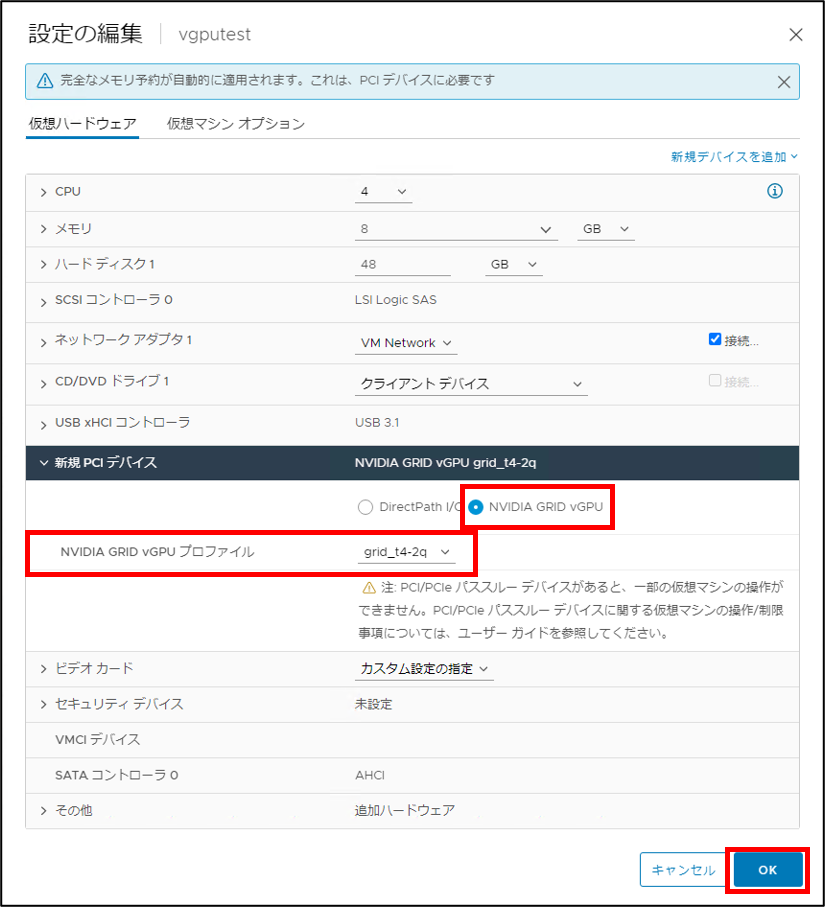This screenshot has width=825, height=907.
Task: Close the Edit Settings dialog with X
Action: 796,35
